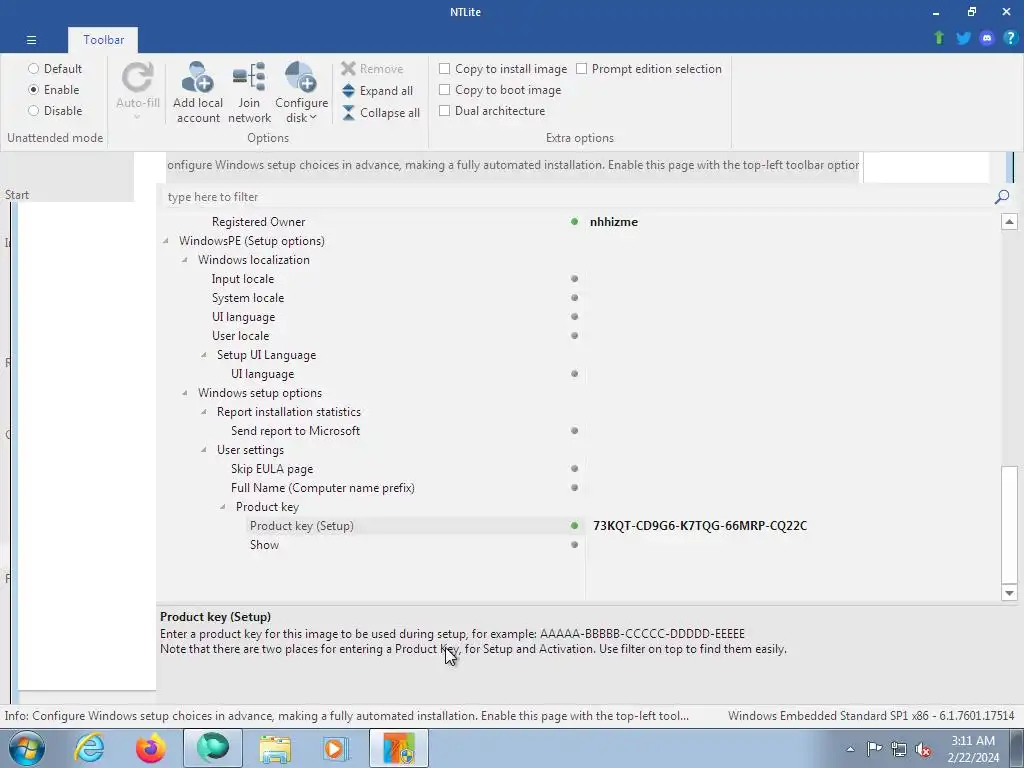The image size is (1024, 768).
Task: Open the Discord icon link
Action: pos(987,38)
